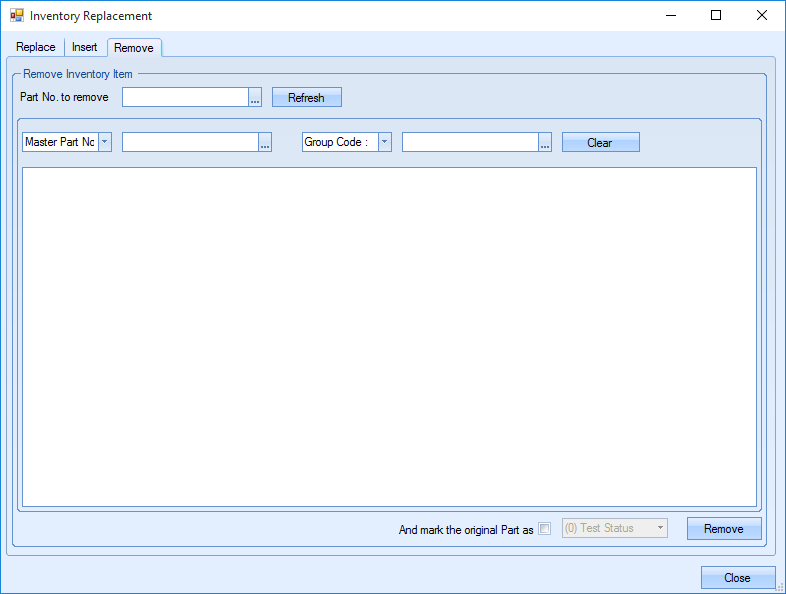Open the Test Status dropdown
This screenshot has width=786, height=594.
[x=660, y=528]
